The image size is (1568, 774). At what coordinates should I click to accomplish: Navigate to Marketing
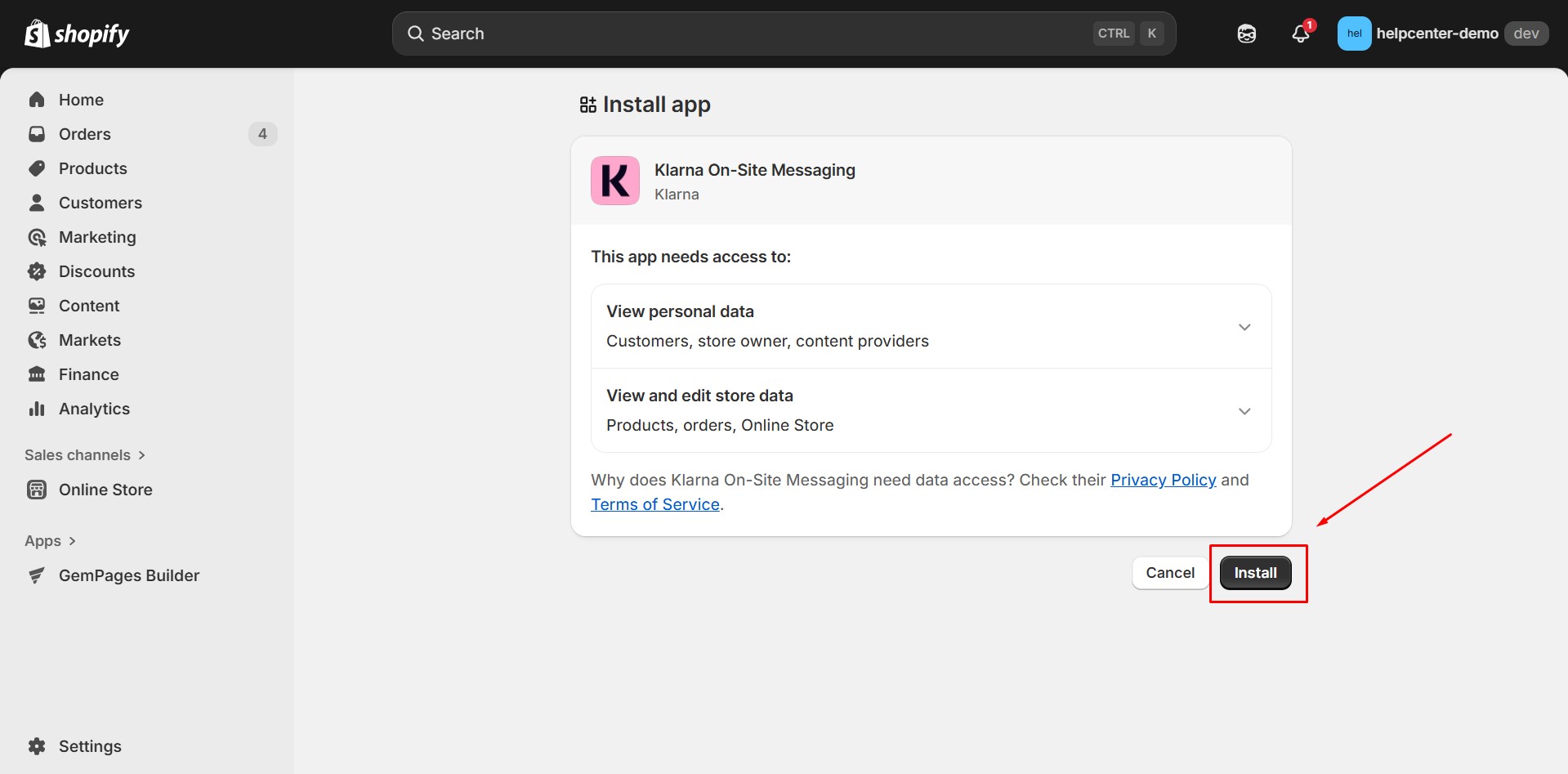[x=97, y=236]
